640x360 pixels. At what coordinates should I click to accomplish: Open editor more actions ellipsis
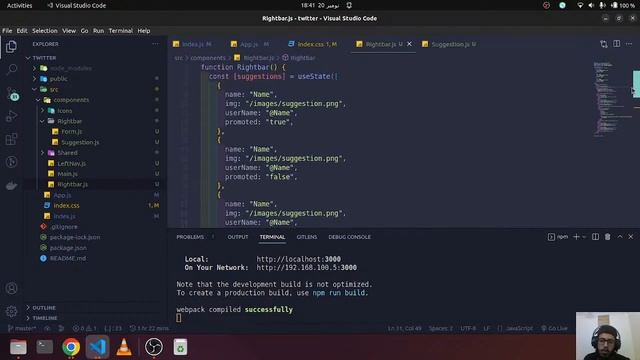[629, 44]
